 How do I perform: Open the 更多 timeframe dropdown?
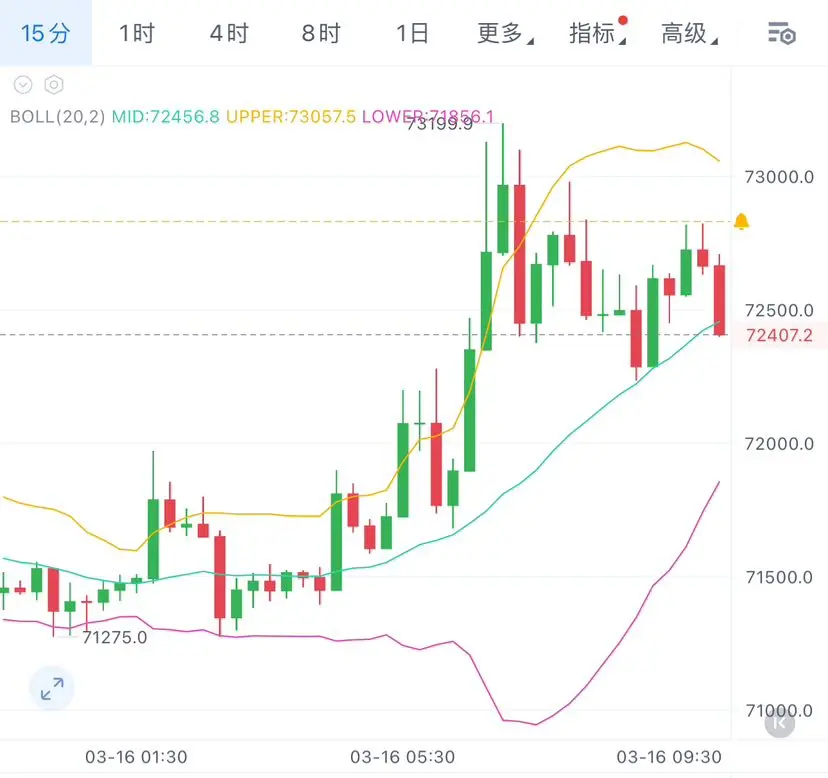pos(505,33)
